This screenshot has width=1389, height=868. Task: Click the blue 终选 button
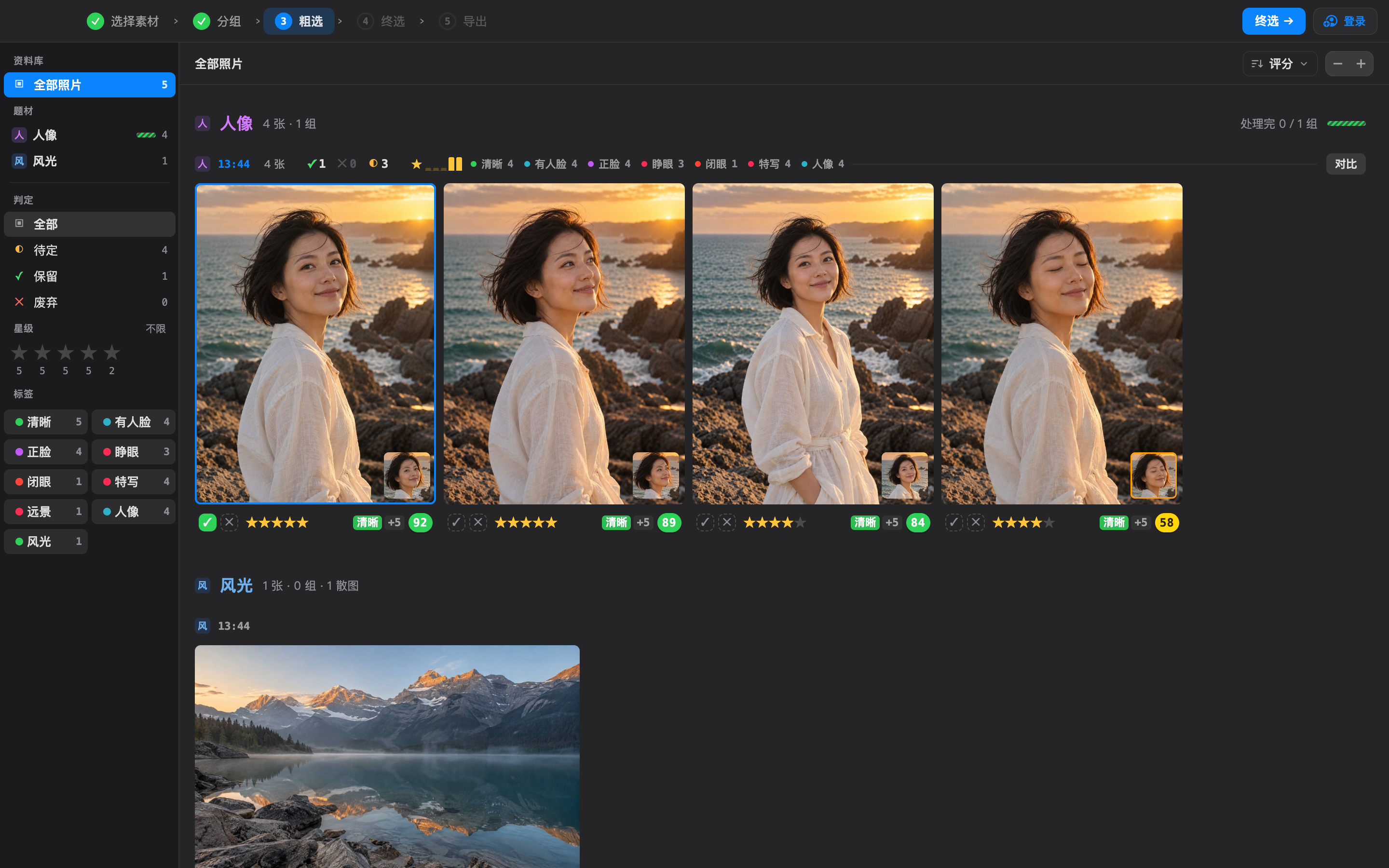tap(1274, 21)
